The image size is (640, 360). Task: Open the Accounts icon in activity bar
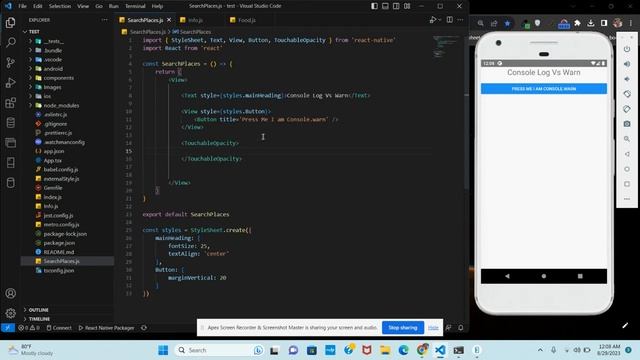11,293
